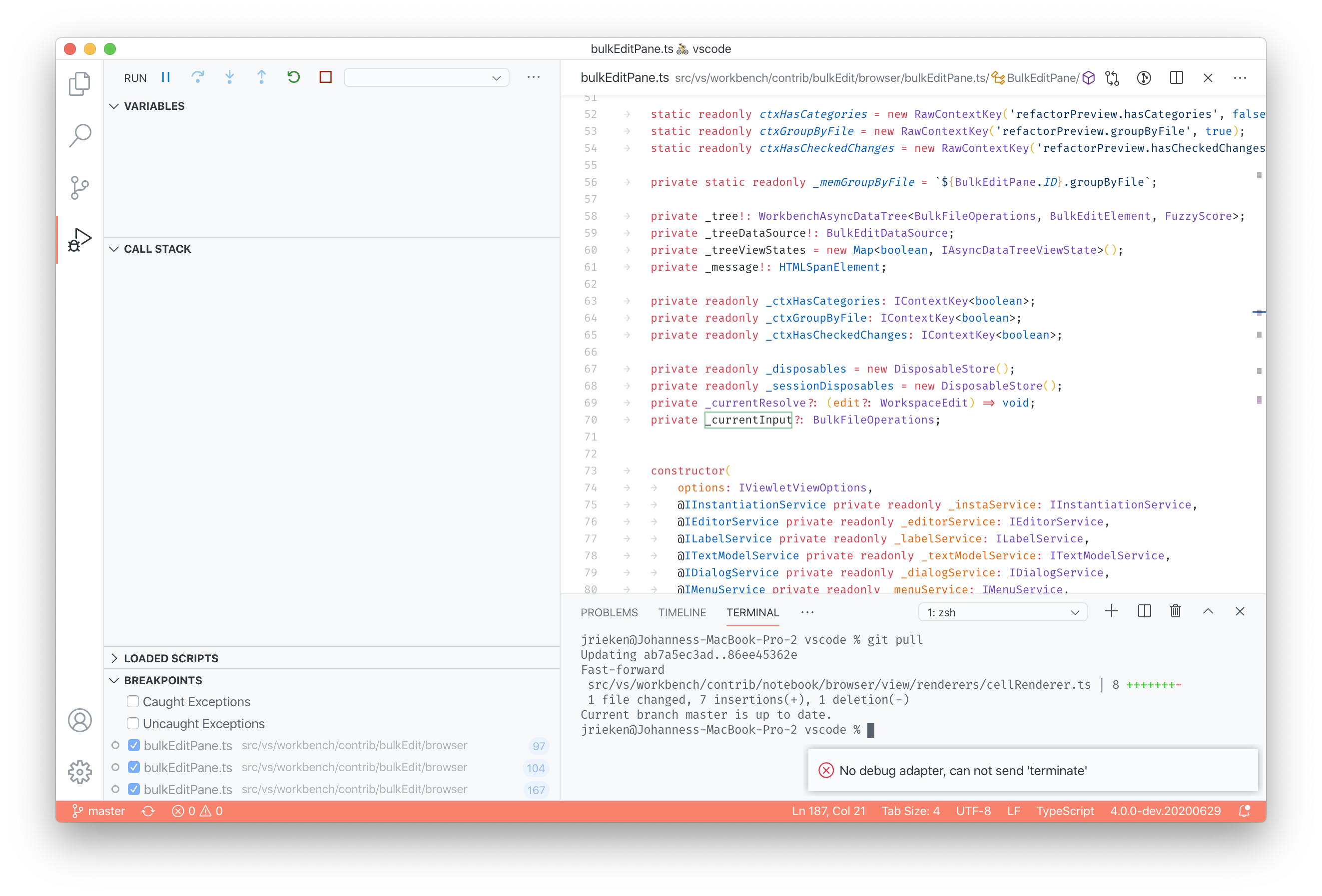Click the 'constructor(' keyword on line 73
The image size is (1322, 896).
(690, 471)
